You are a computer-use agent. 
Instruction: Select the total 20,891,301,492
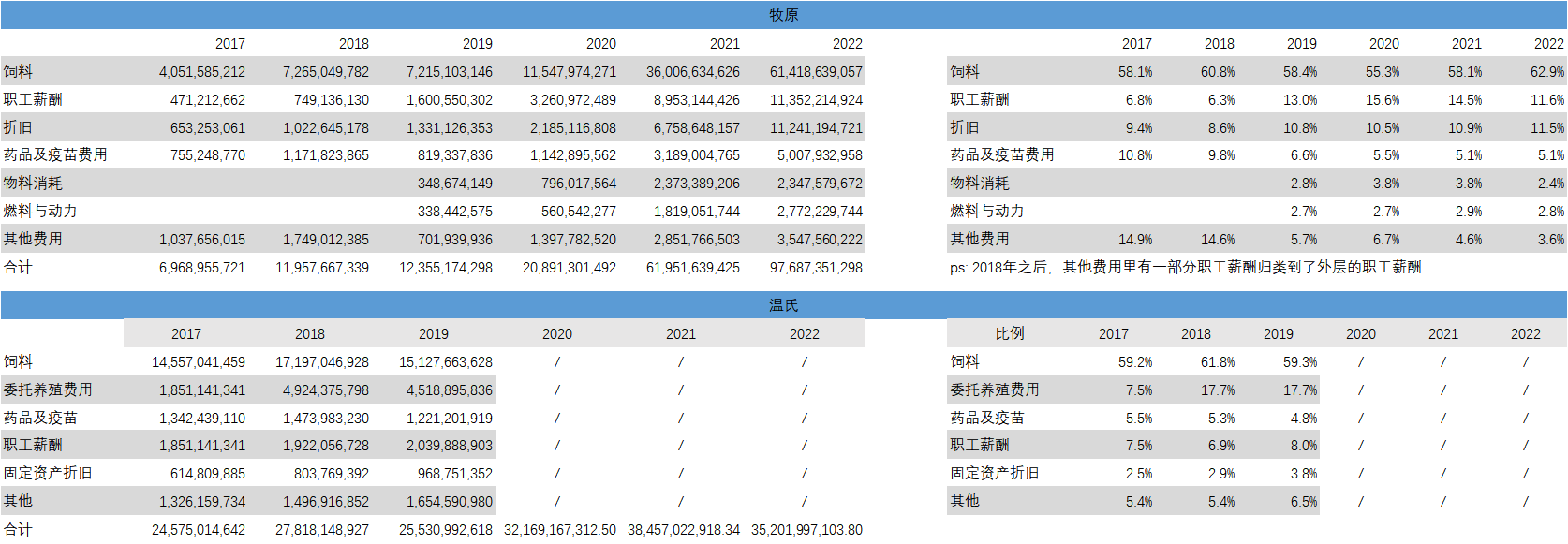(x=570, y=268)
